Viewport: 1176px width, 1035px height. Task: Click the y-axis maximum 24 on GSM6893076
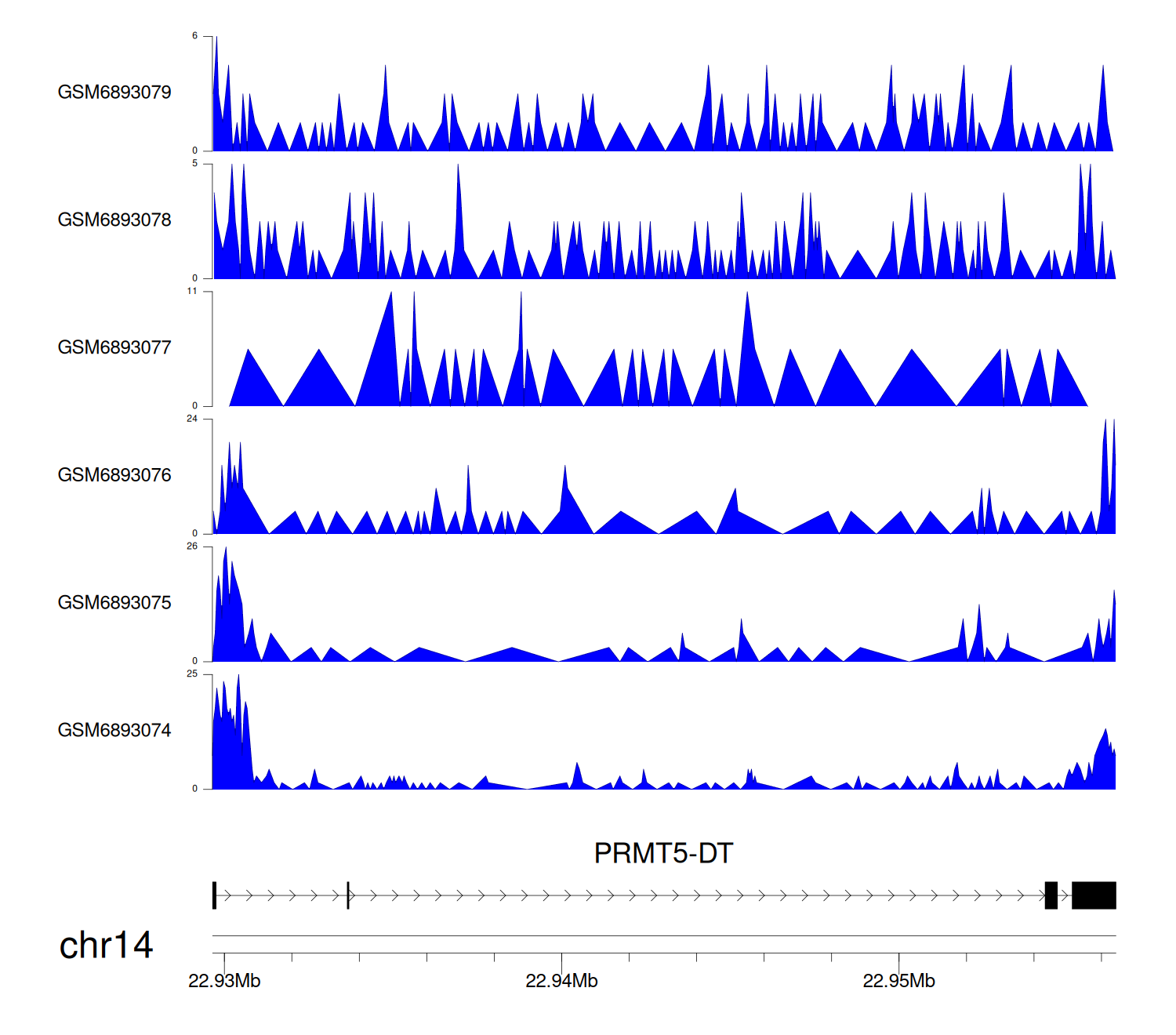coord(192,419)
